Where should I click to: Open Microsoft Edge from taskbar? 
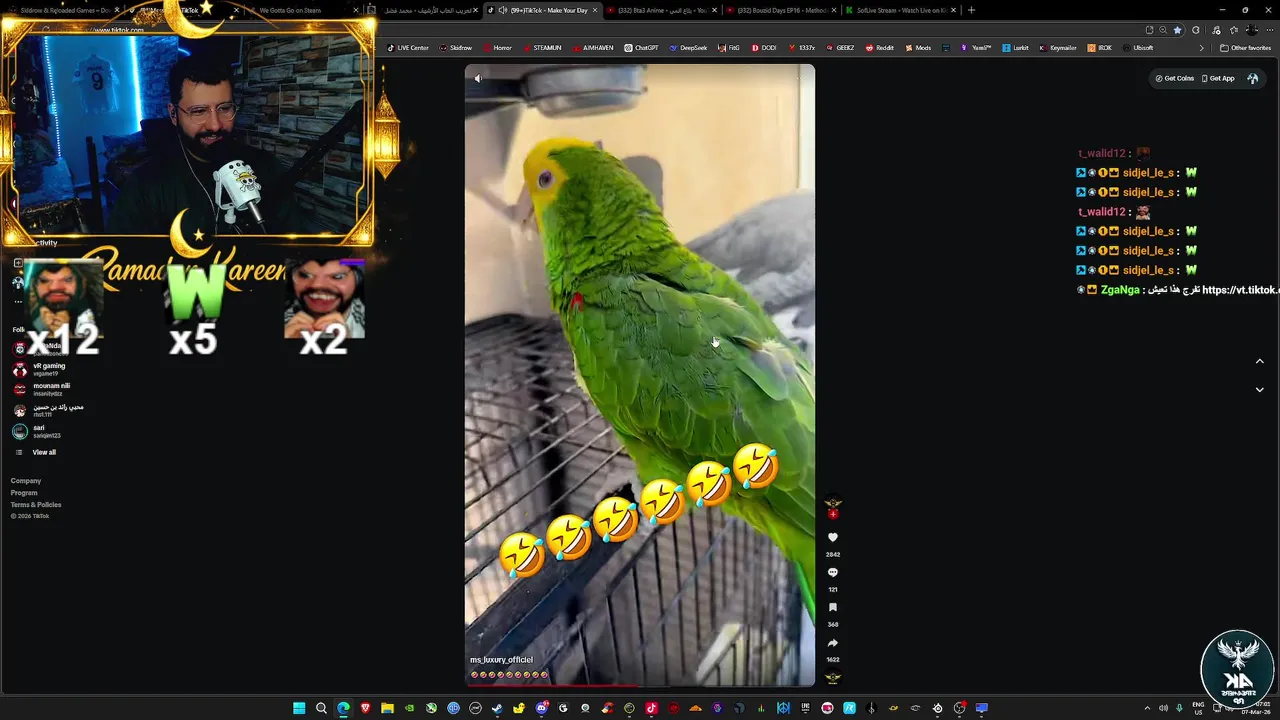click(343, 708)
